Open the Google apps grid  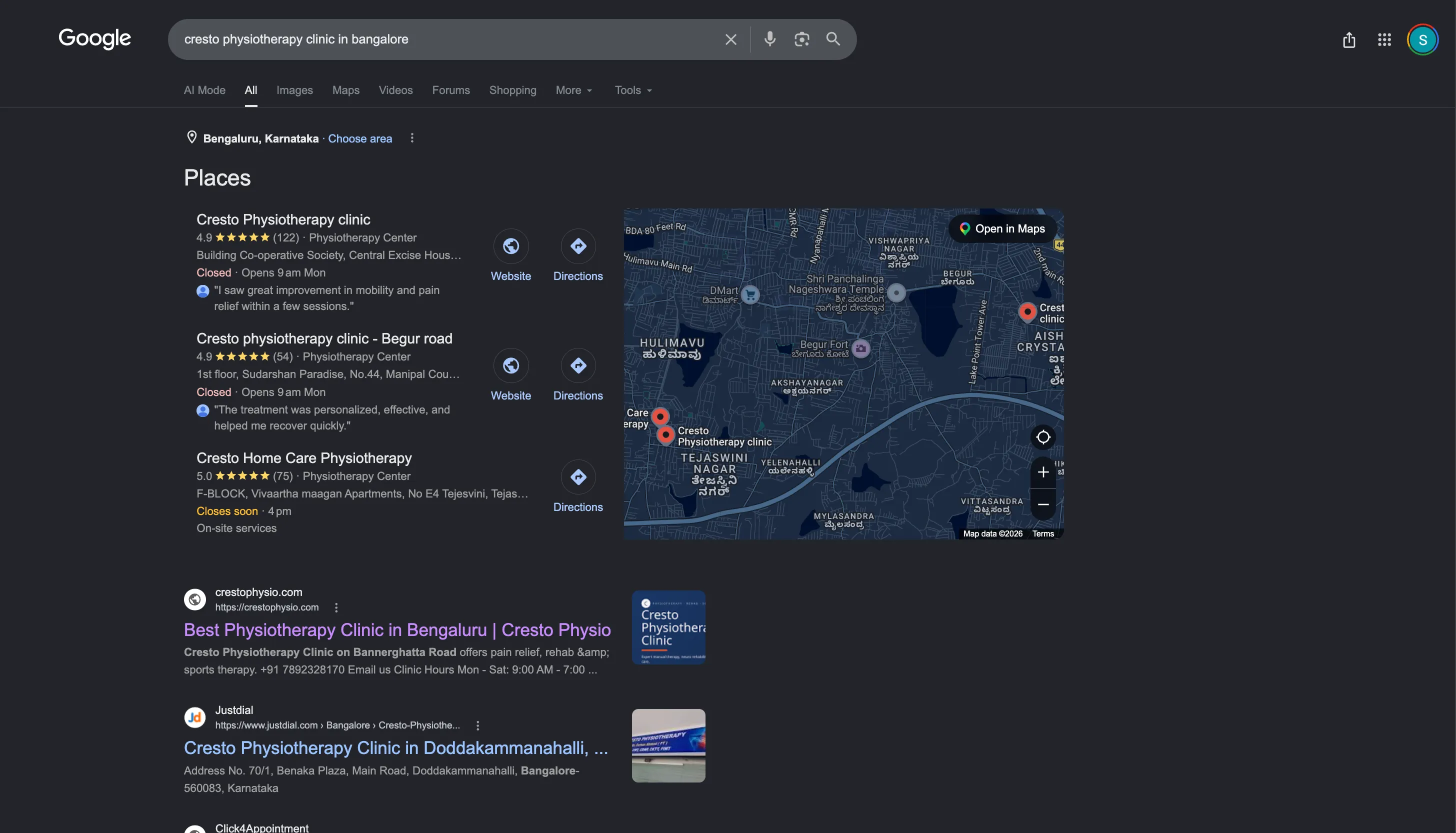pyautogui.click(x=1384, y=40)
